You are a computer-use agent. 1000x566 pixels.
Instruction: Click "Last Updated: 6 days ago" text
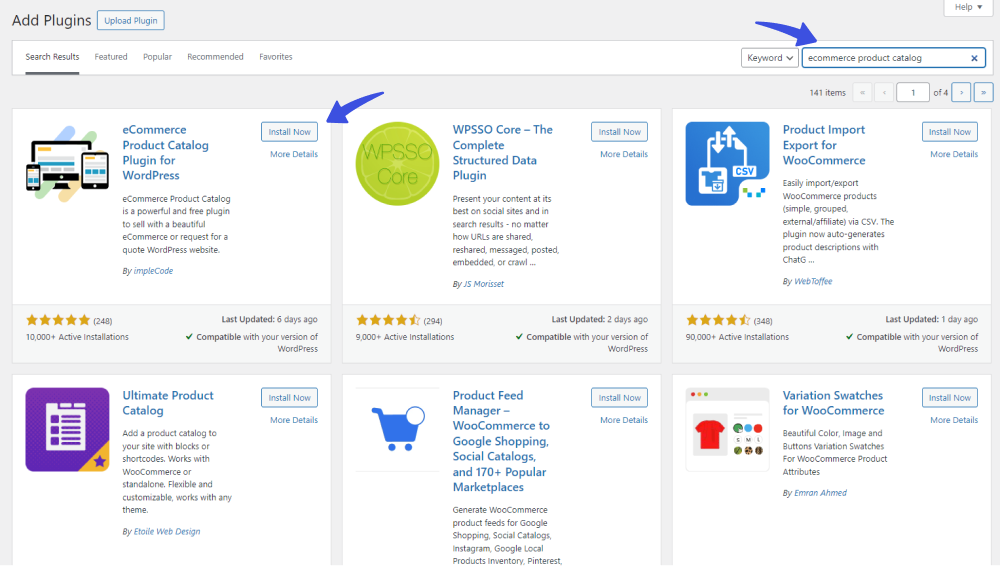coord(269,319)
